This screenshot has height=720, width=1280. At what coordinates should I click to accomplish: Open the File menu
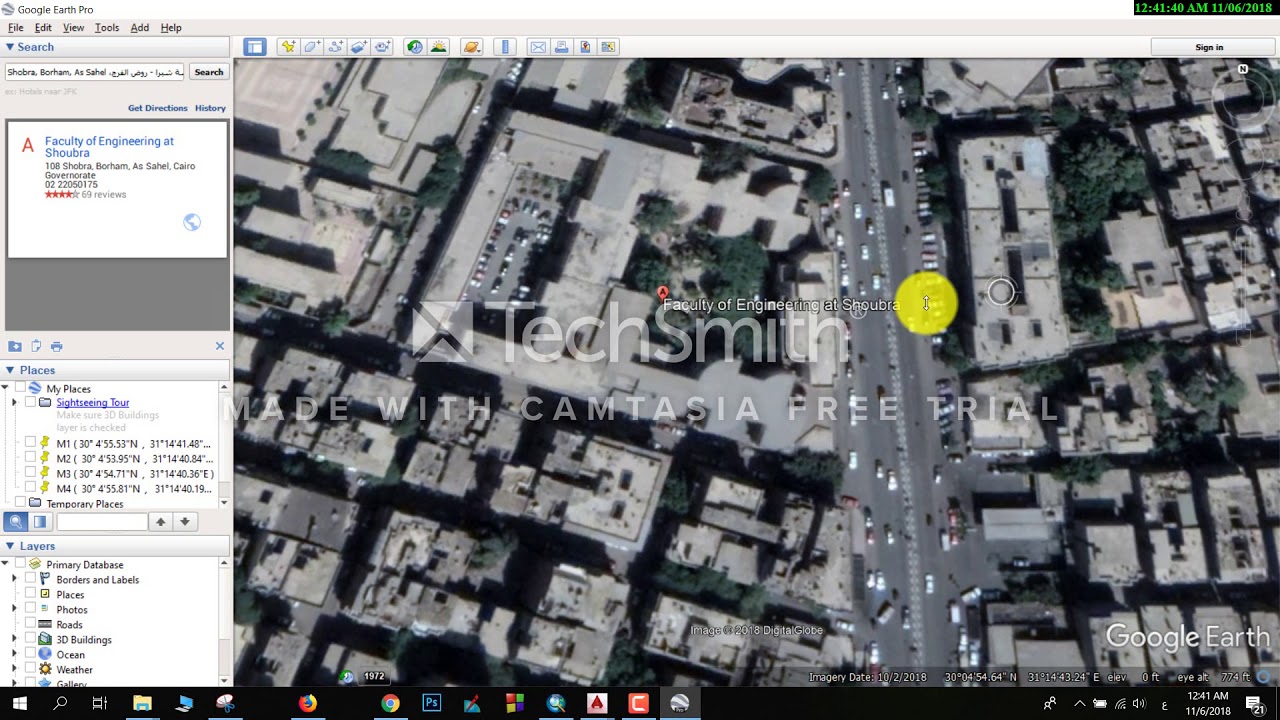click(x=15, y=28)
